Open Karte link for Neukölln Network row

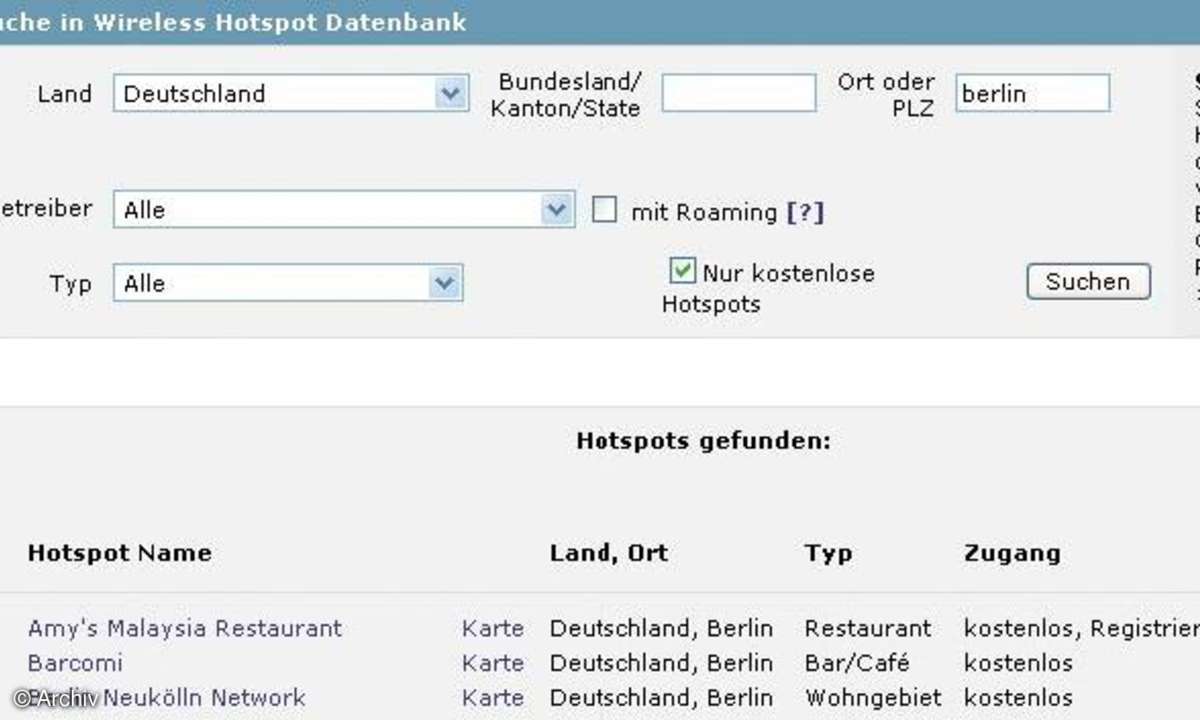493,697
